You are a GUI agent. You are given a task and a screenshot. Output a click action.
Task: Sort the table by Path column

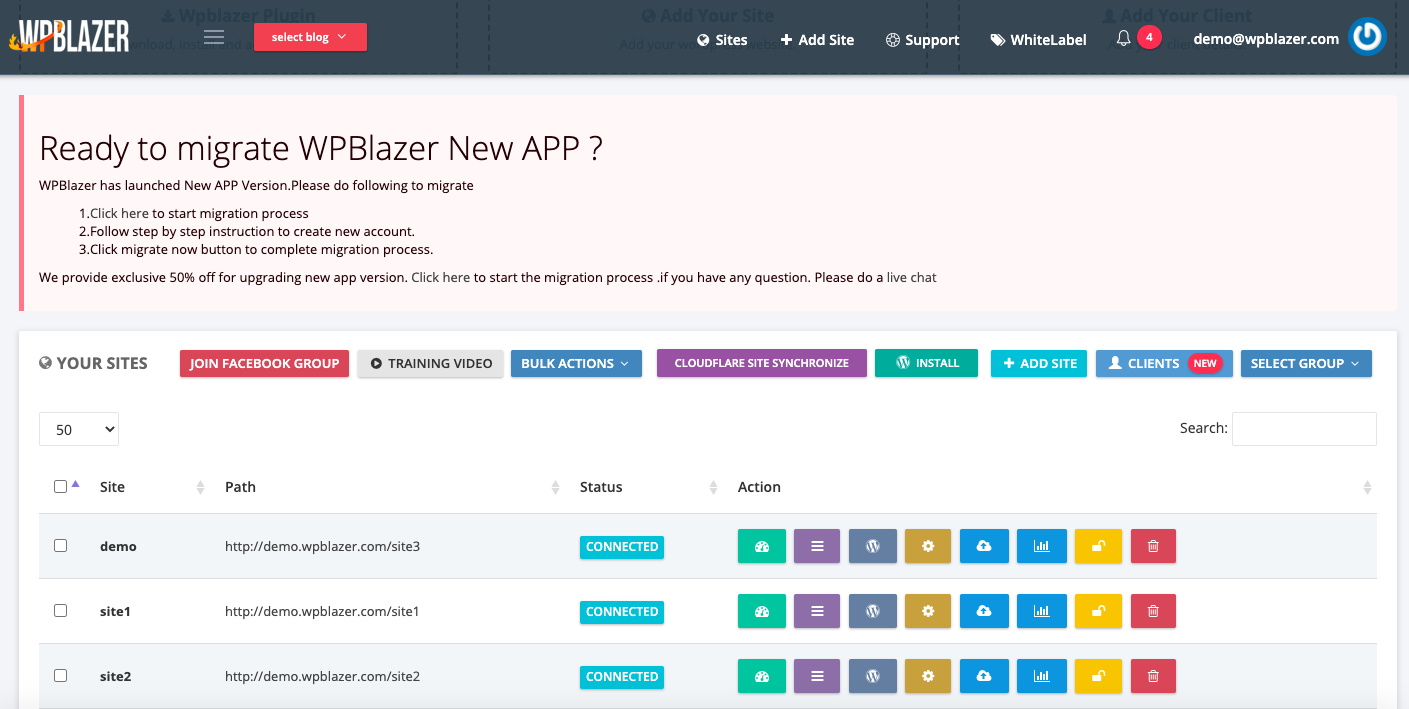[392, 487]
